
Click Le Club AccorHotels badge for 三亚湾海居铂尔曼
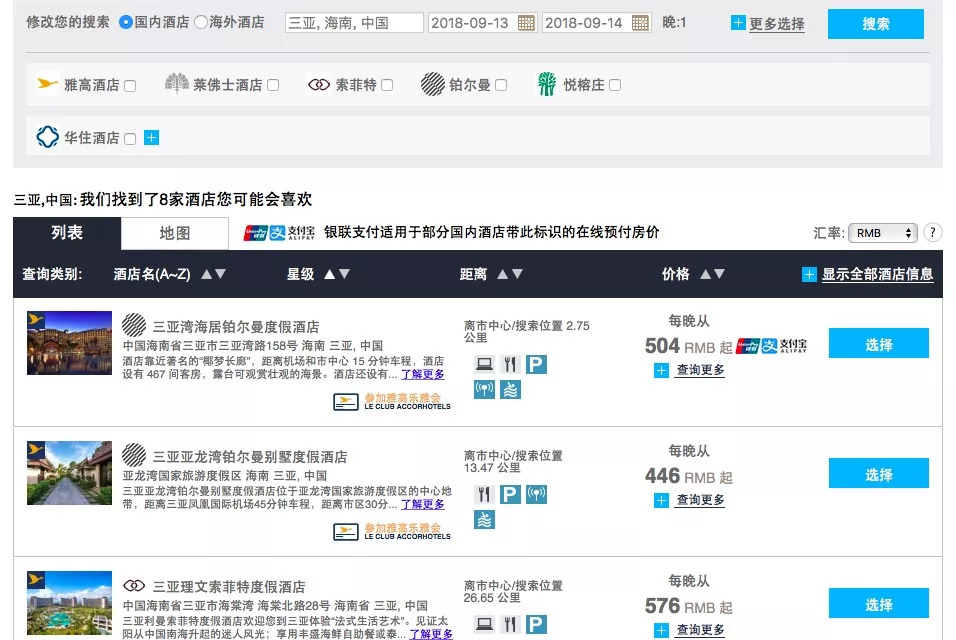[x=392, y=402]
